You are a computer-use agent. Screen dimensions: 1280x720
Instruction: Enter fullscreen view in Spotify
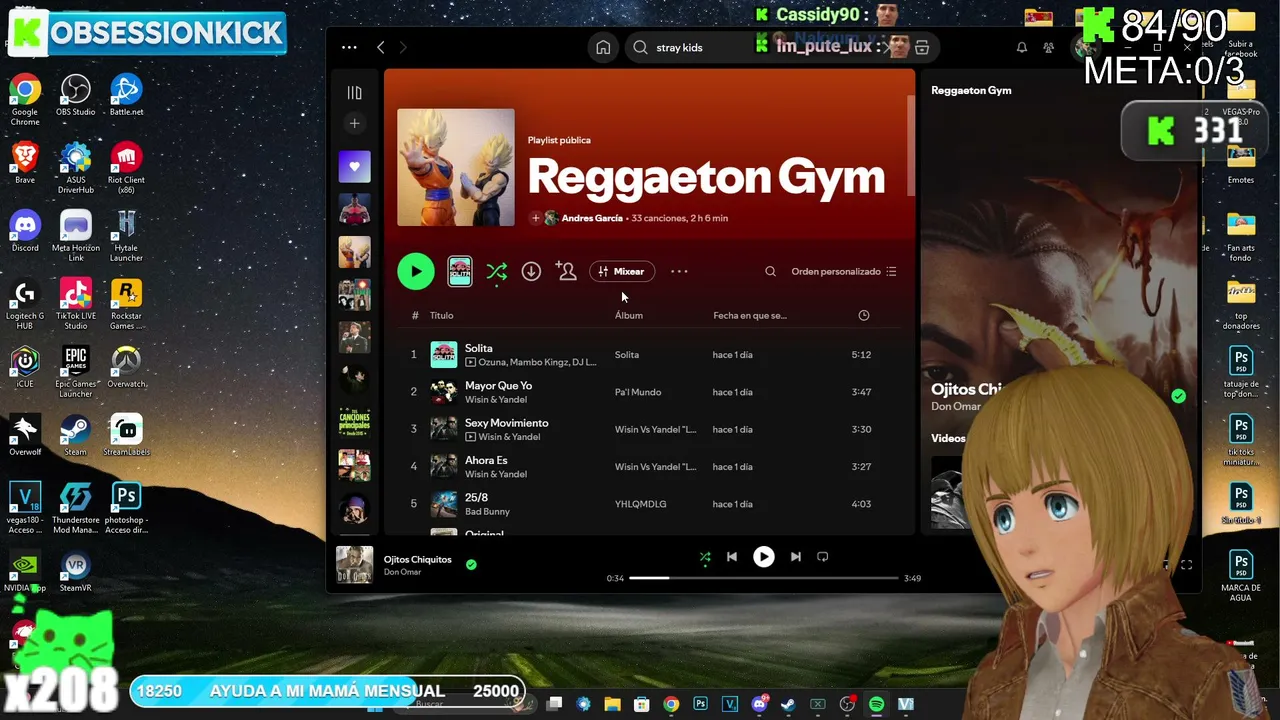pos(1186,565)
